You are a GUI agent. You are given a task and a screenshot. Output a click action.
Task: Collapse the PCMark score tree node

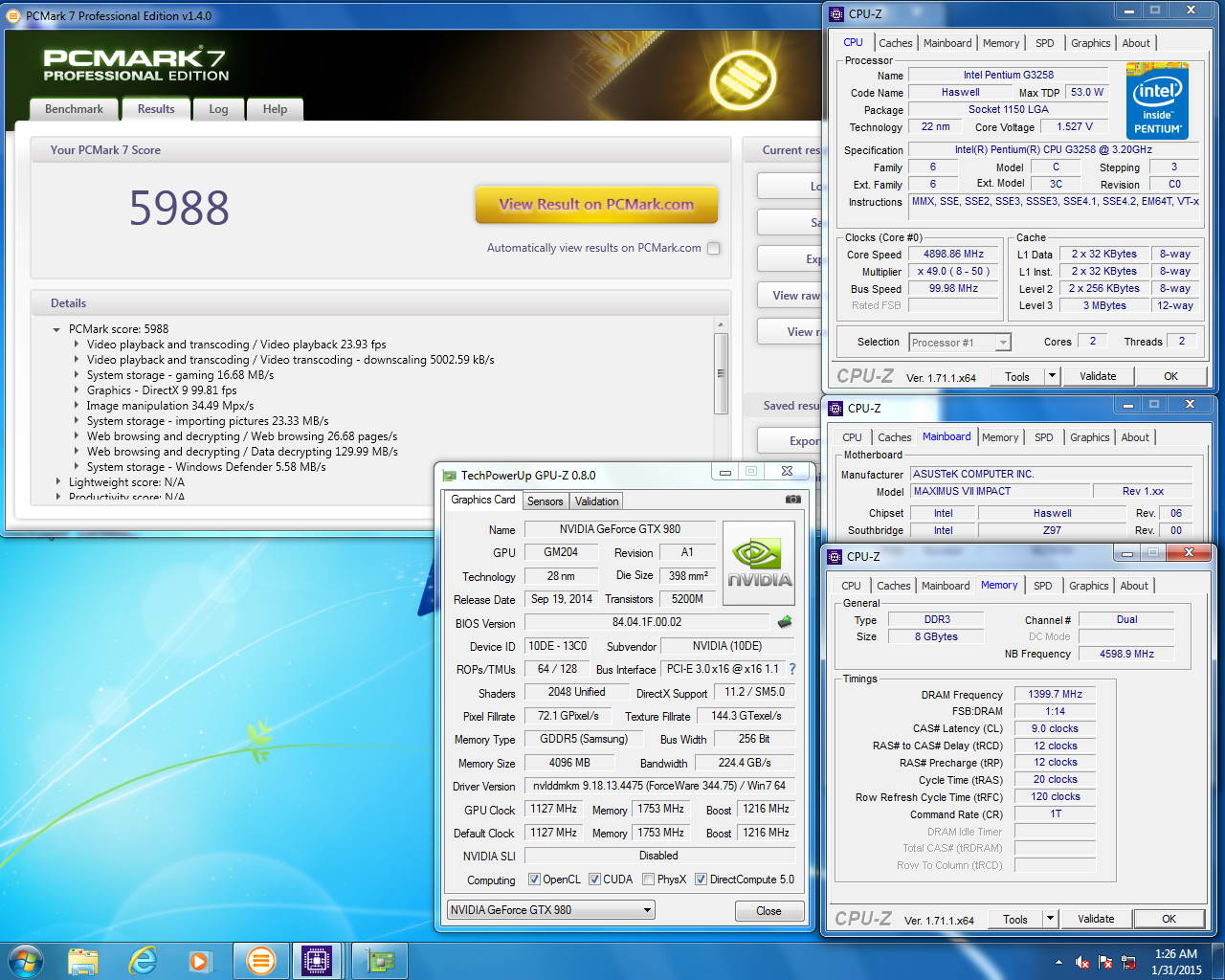[x=57, y=329]
